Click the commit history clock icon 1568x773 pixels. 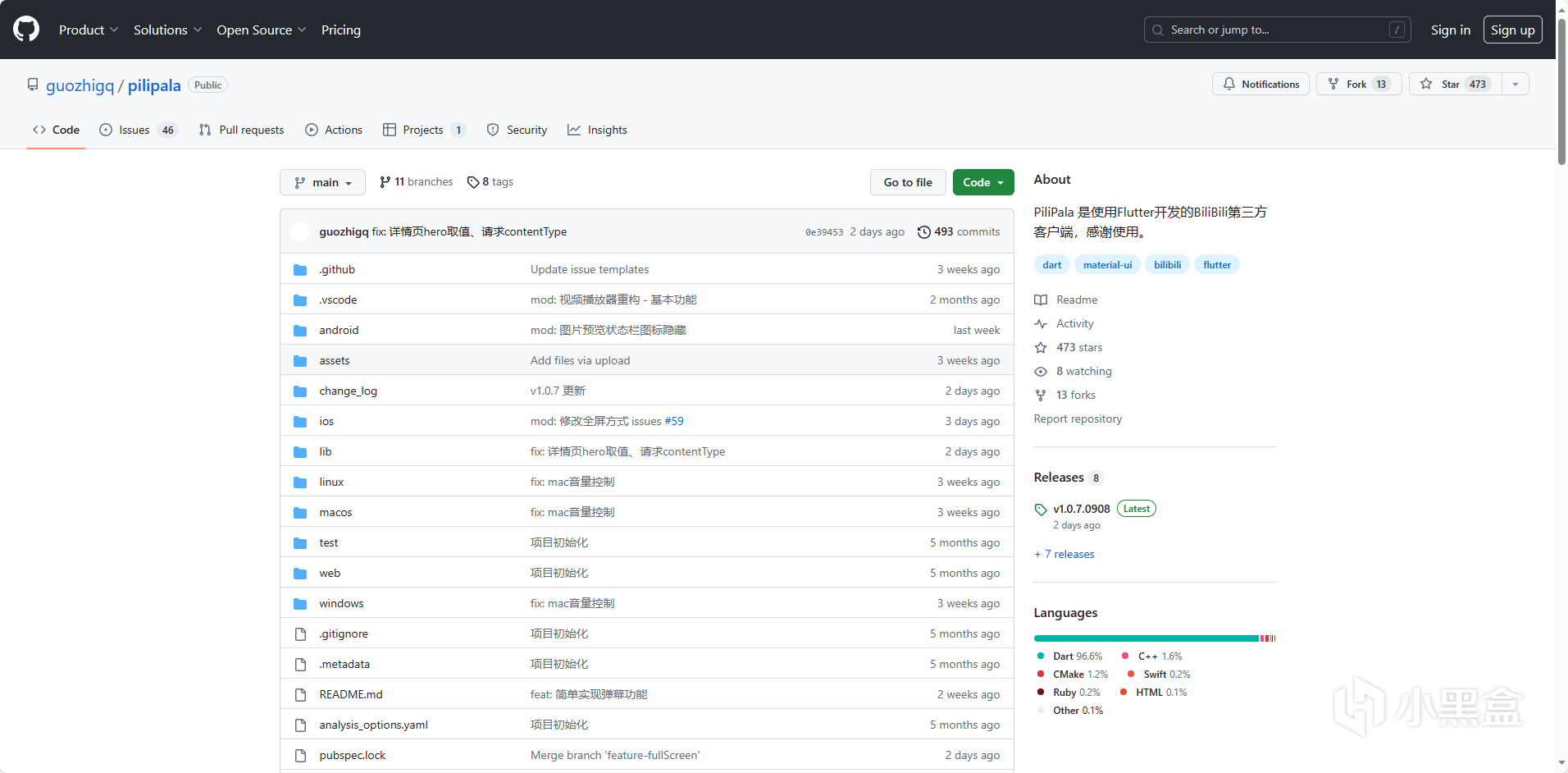[x=923, y=232]
